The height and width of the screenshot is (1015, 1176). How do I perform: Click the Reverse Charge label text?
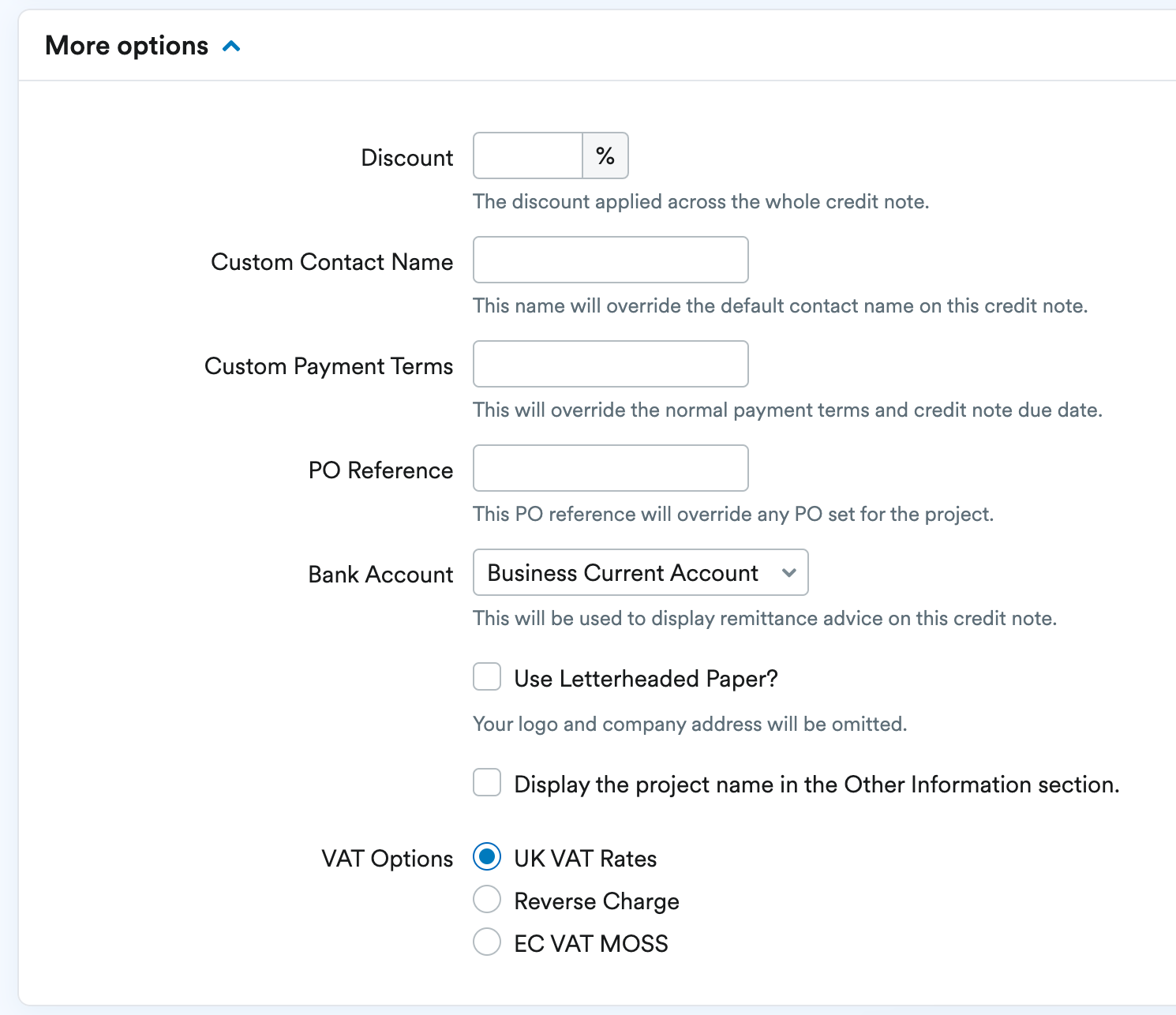597,901
